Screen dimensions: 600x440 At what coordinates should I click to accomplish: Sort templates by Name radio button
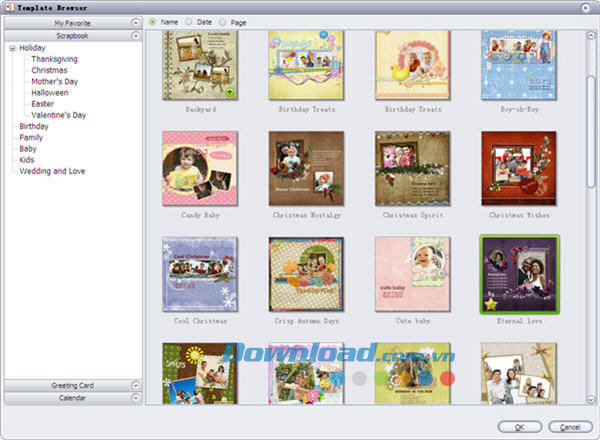point(153,21)
